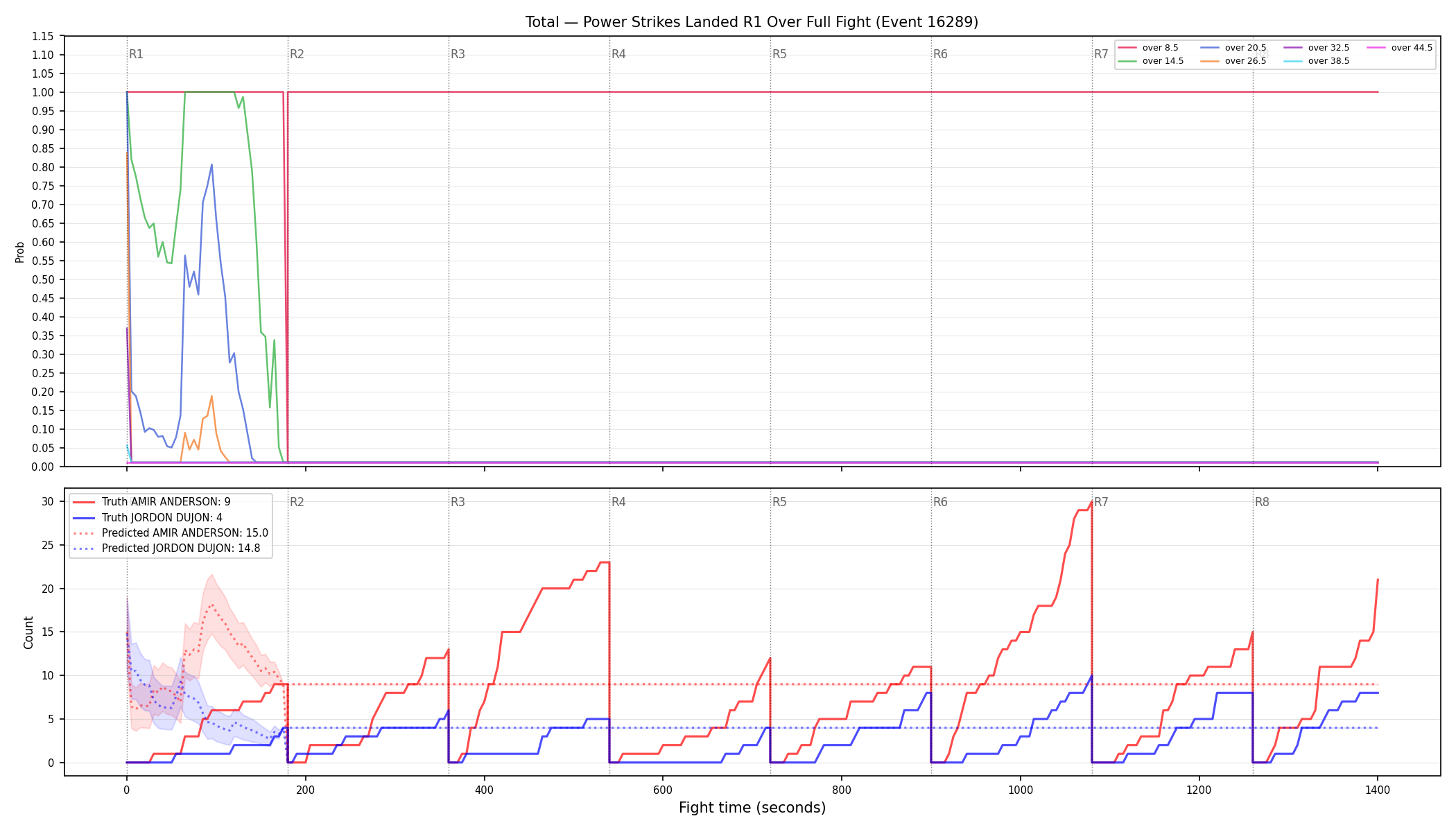The image size is (1456, 832).
Task: Click the R2 round label in the count chart
Action: pyautogui.click(x=297, y=502)
